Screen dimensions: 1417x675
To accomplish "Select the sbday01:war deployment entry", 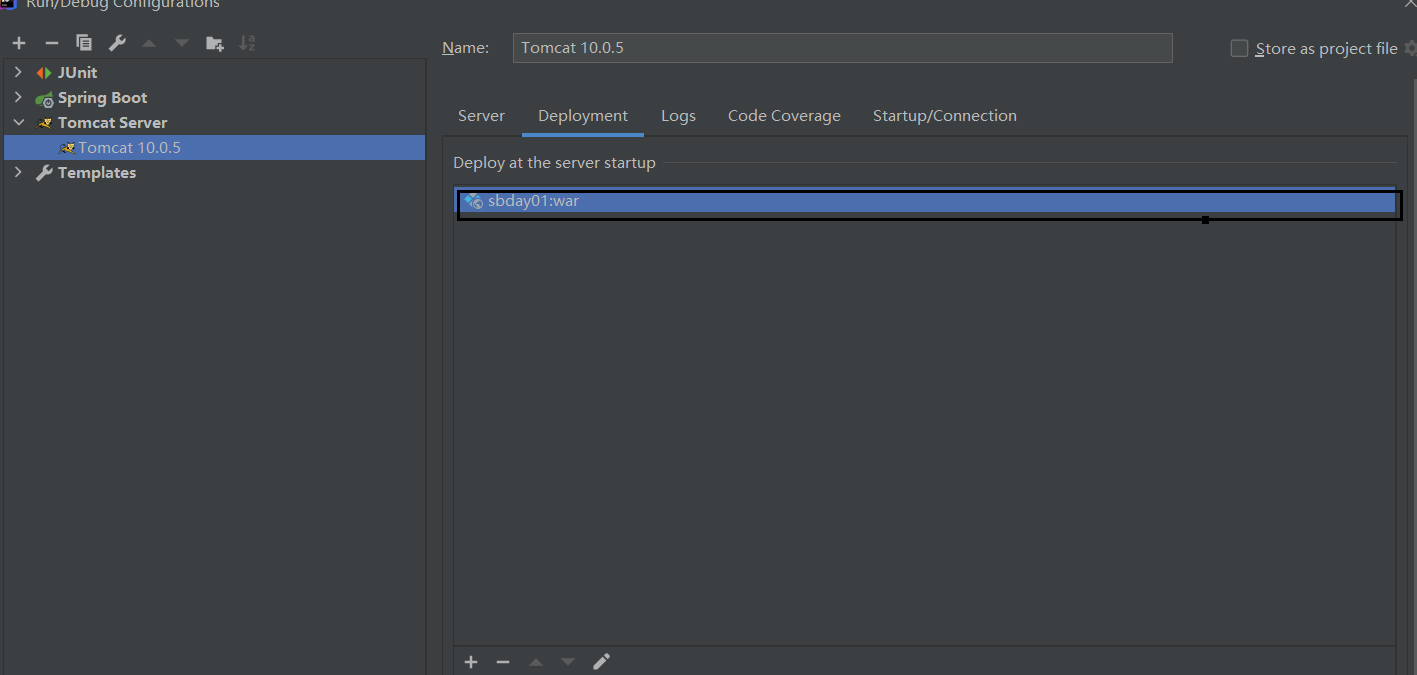I will (927, 201).
